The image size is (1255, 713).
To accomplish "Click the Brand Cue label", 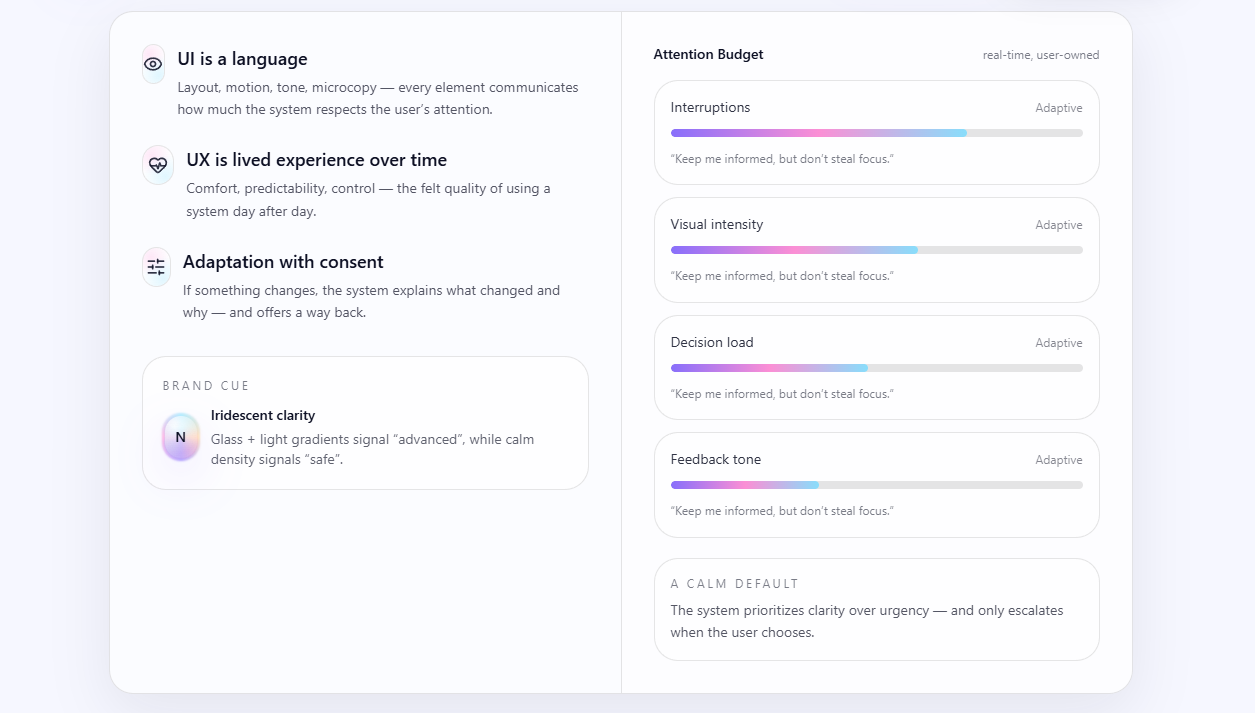I will pos(206,386).
